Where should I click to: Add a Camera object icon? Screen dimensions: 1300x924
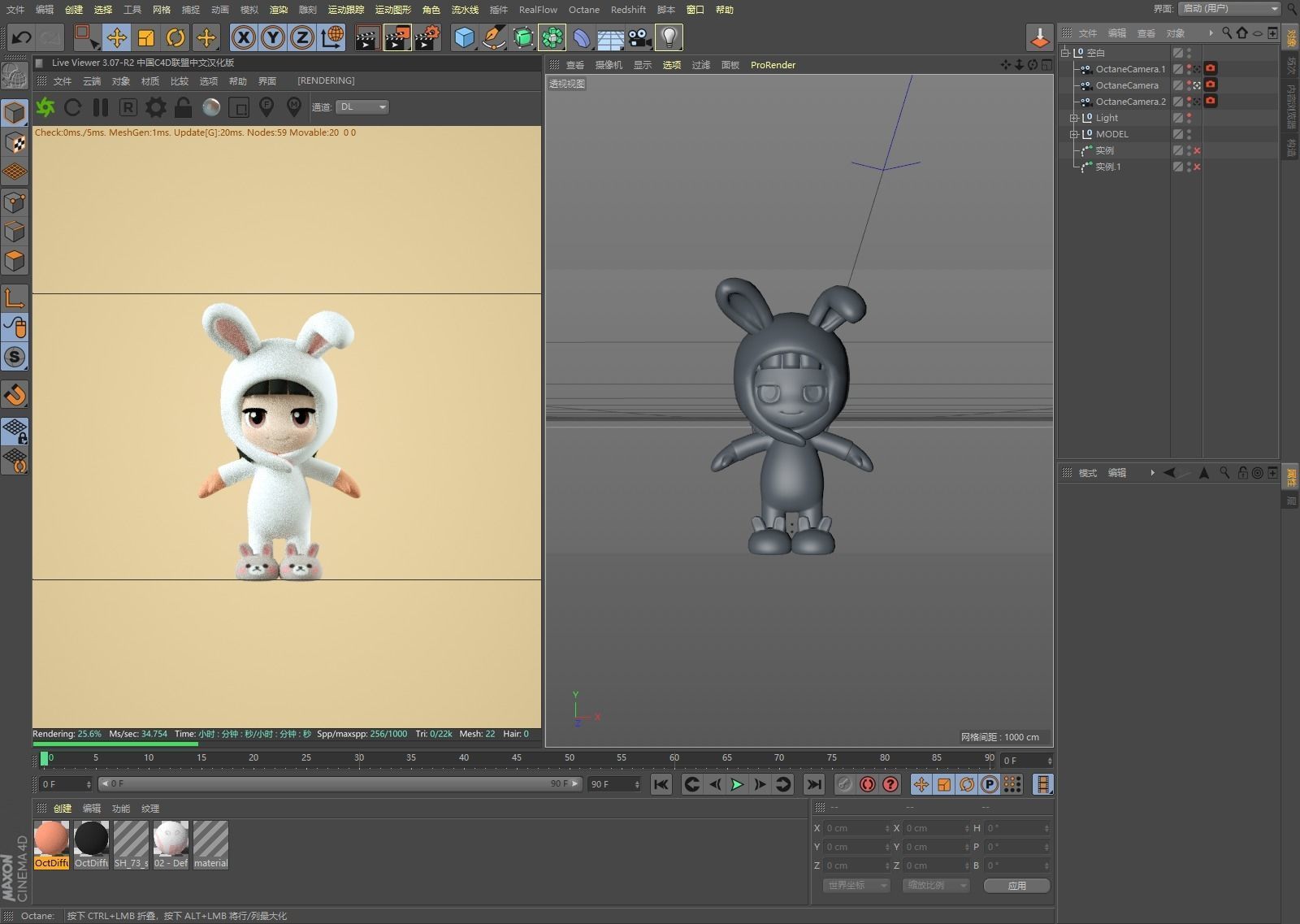639,37
